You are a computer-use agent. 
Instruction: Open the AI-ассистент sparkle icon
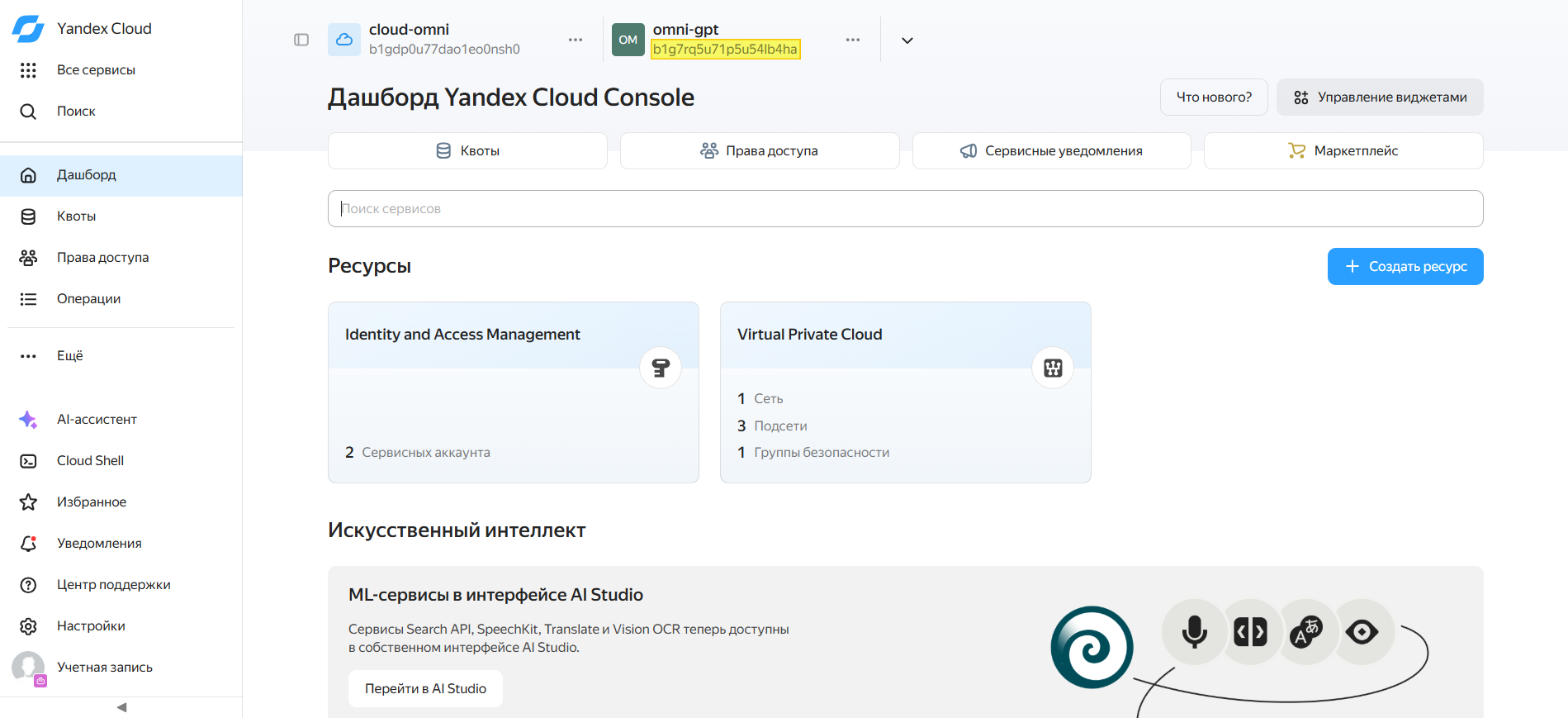(x=28, y=420)
